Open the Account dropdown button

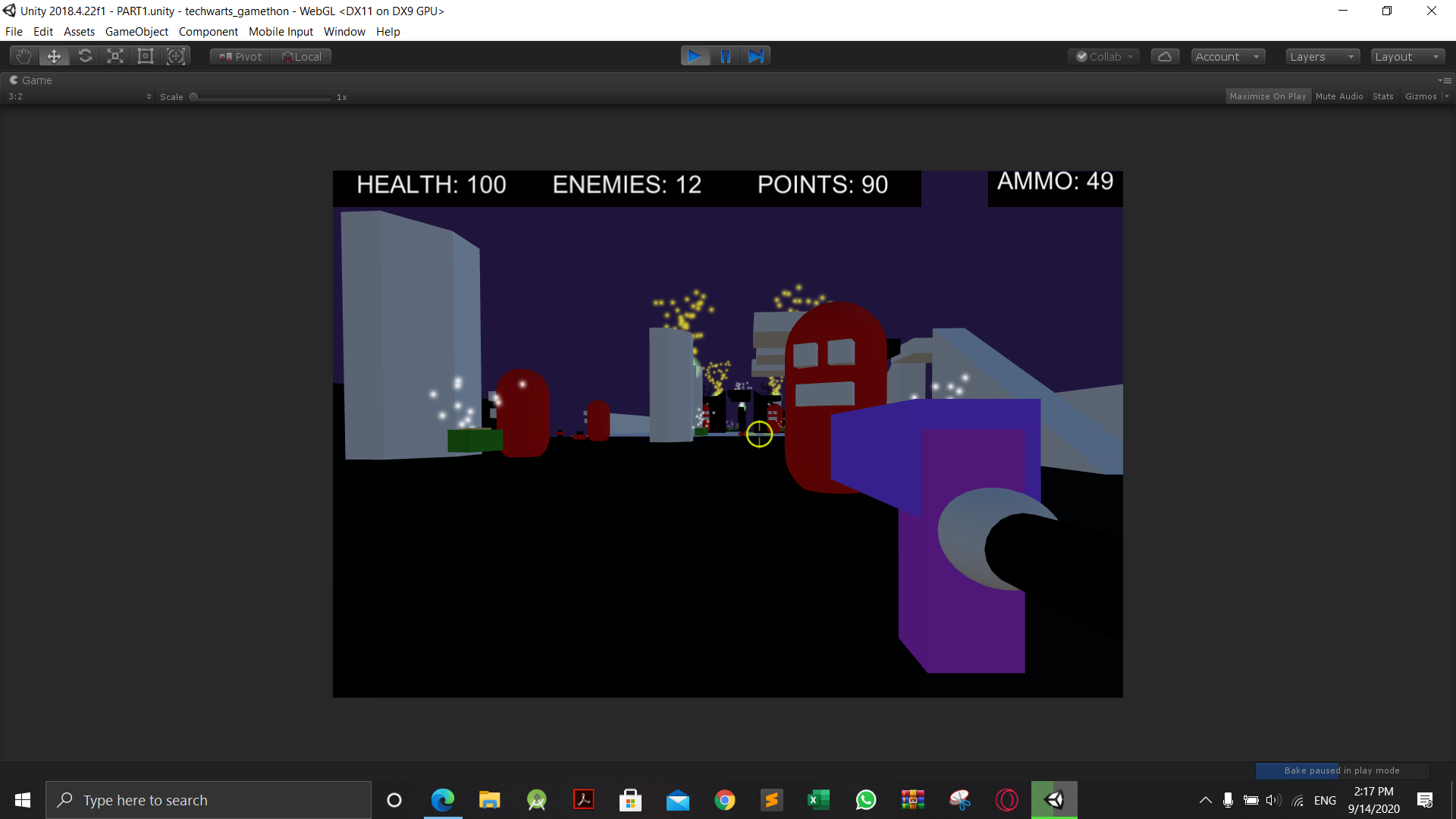(x=1227, y=57)
